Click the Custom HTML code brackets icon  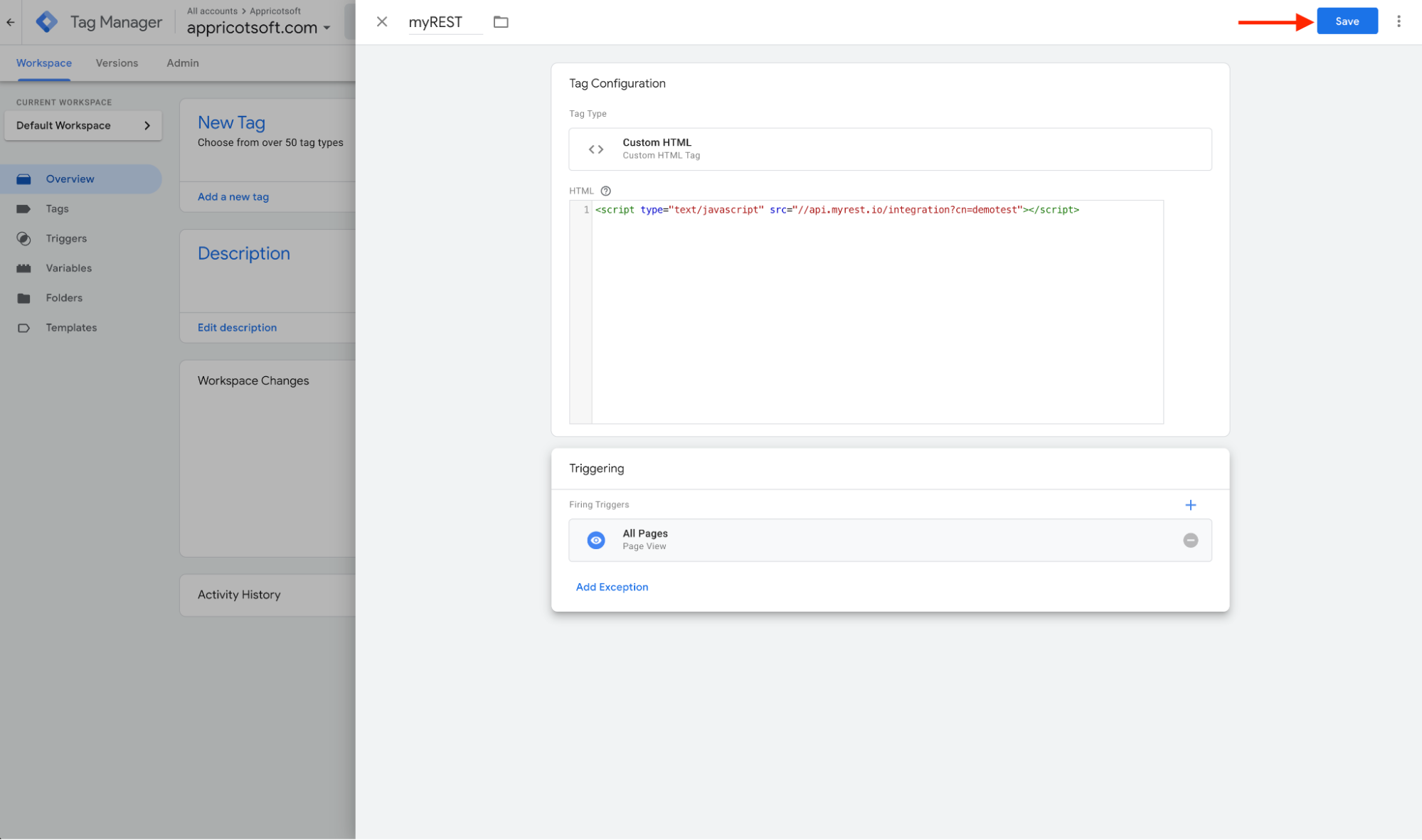tap(596, 149)
